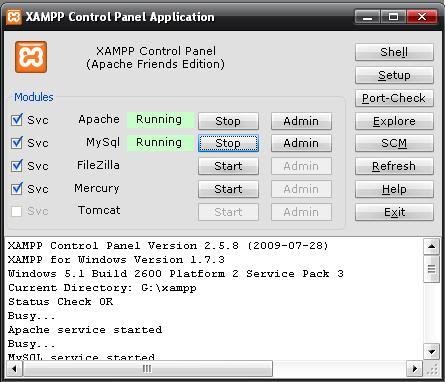Click the large orange XAMPP logo

31,57
